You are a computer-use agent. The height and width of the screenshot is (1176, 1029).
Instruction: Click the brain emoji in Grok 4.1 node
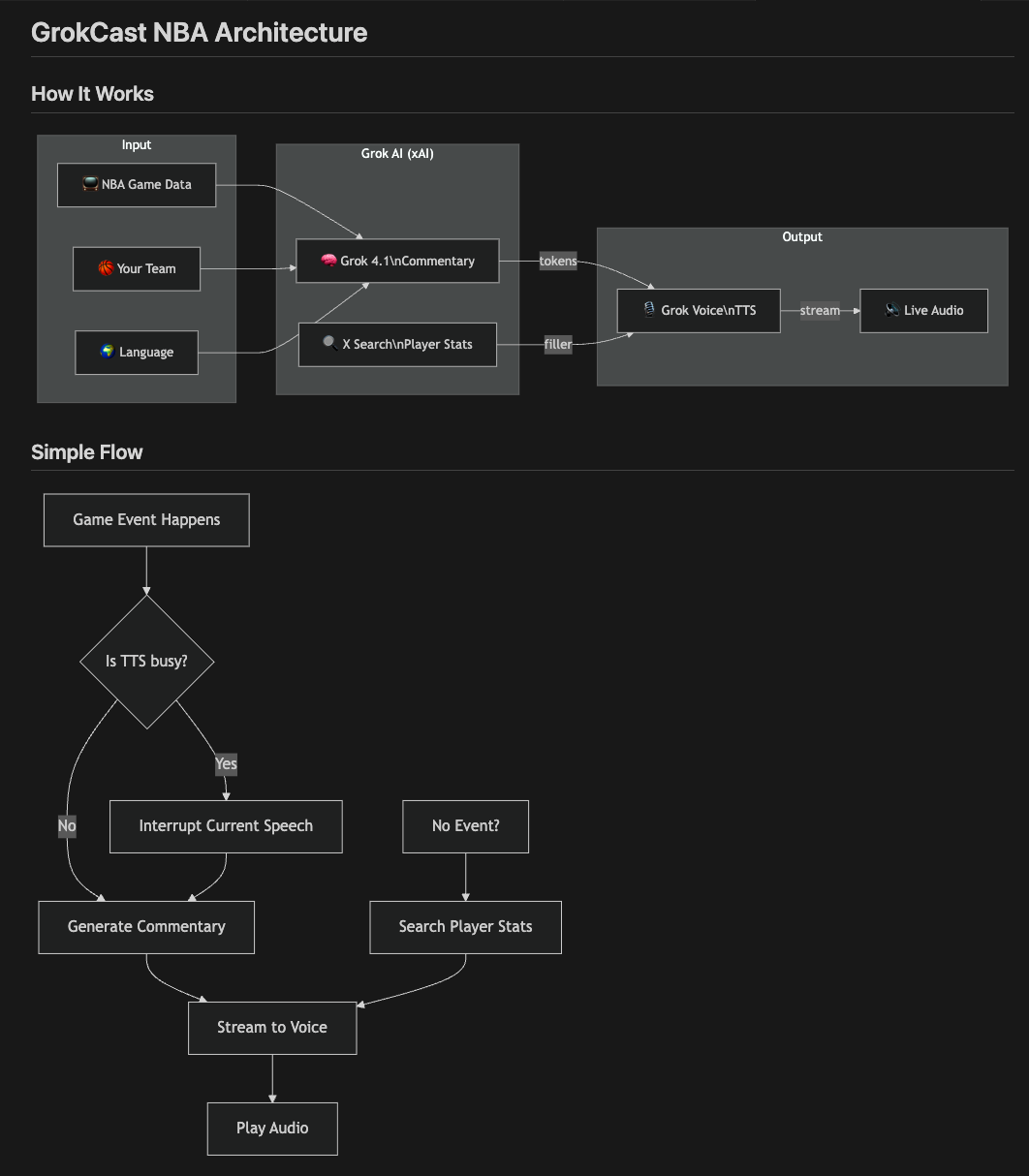coord(328,261)
